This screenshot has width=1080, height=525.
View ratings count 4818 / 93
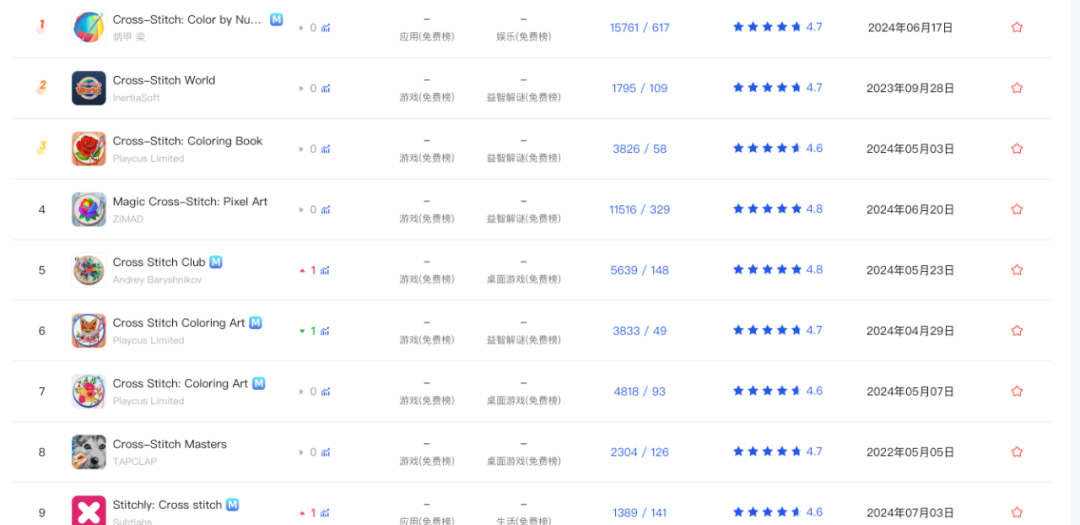coord(639,391)
